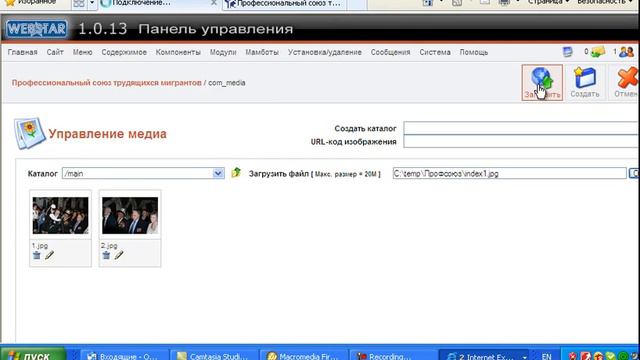The image size is (640, 360).
Task: Click the Upload (Загрузить) toolbar icon
Action: click(x=542, y=82)
